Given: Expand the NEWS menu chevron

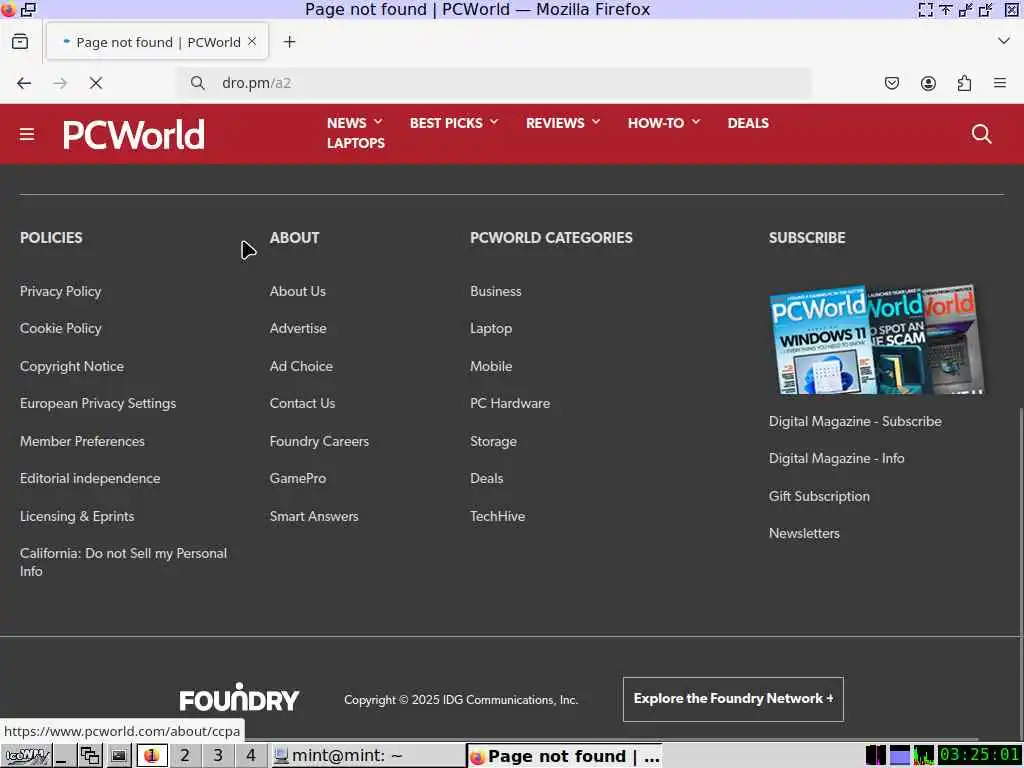Looking at the screenshot, I should [x=378, y=121].
